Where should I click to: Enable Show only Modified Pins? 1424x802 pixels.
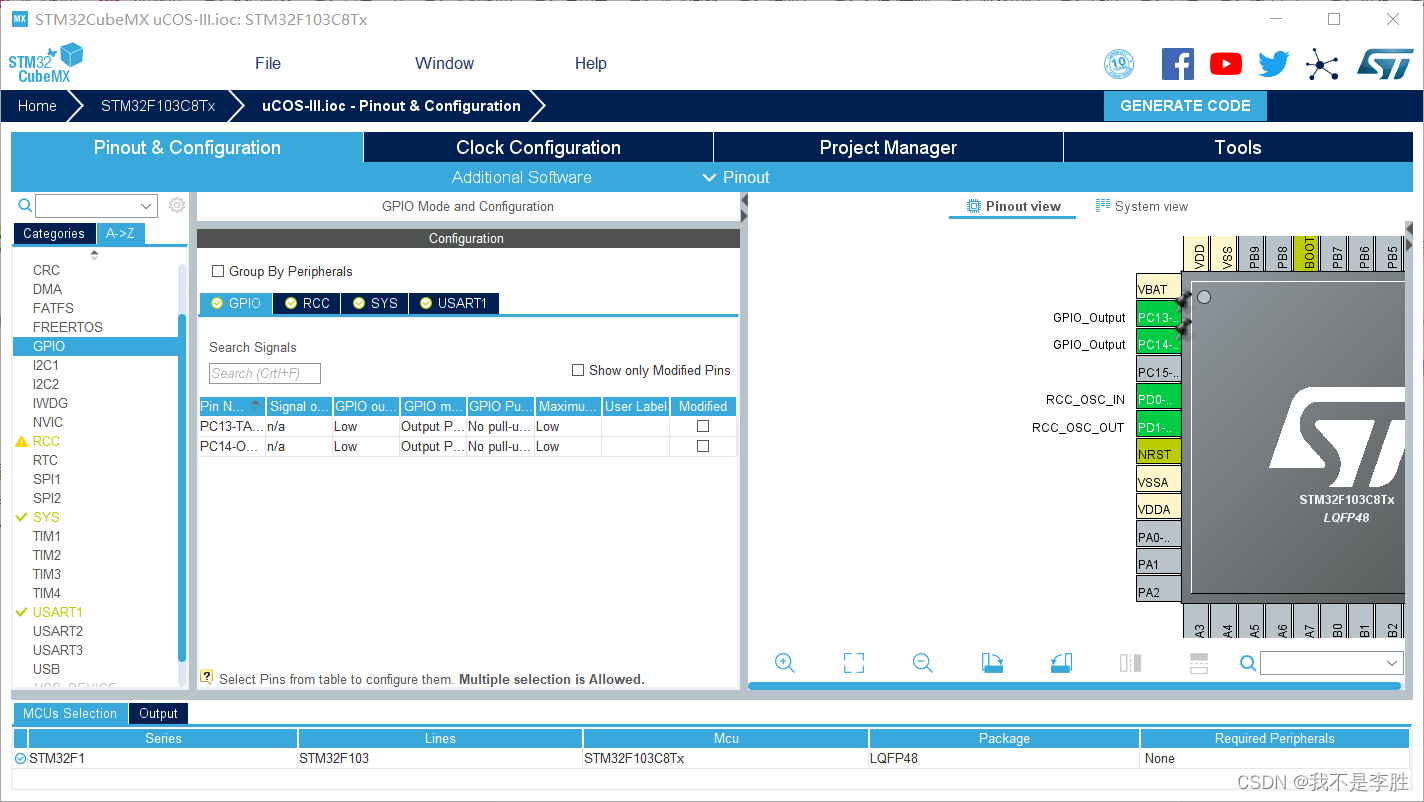coord(578,370)
